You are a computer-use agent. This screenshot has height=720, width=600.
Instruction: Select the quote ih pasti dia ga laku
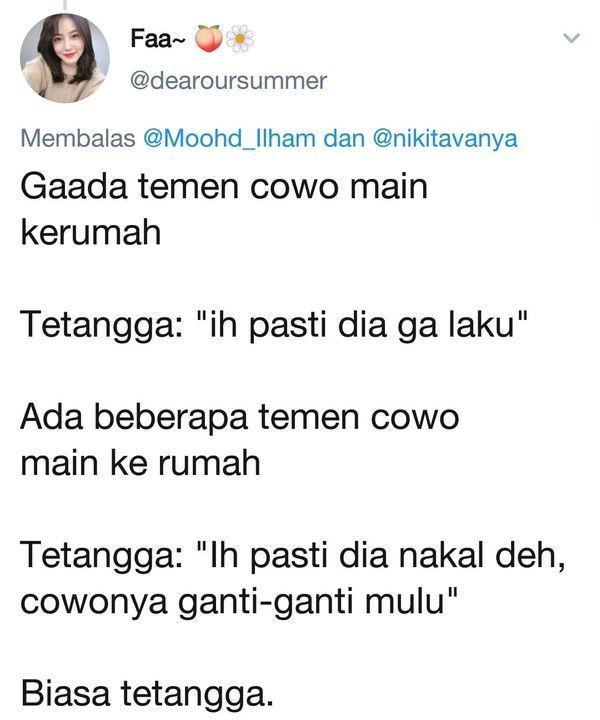click(x=360, y=324)
